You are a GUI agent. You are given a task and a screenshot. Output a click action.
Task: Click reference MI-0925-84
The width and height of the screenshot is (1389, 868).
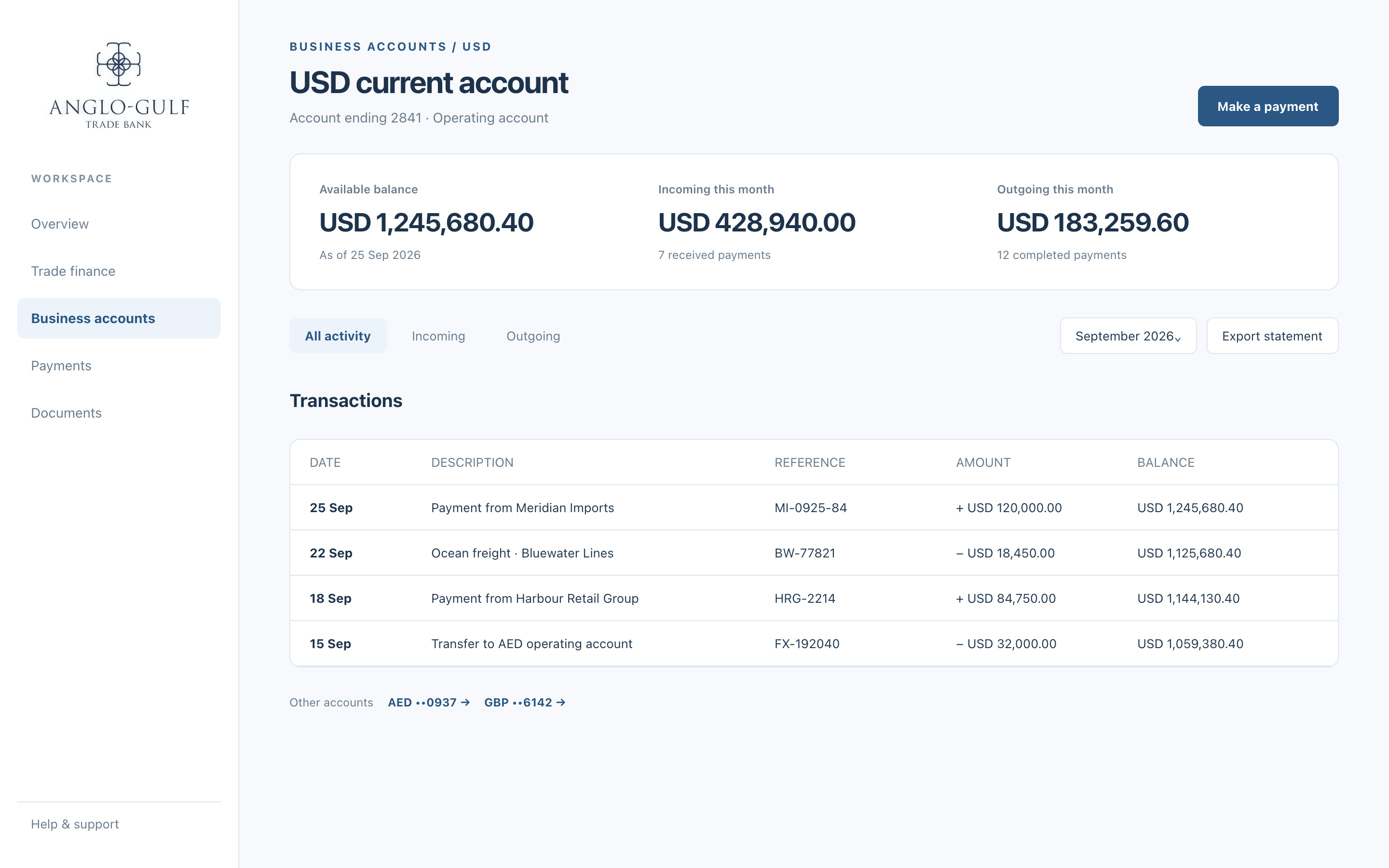[x=810, y=507]
